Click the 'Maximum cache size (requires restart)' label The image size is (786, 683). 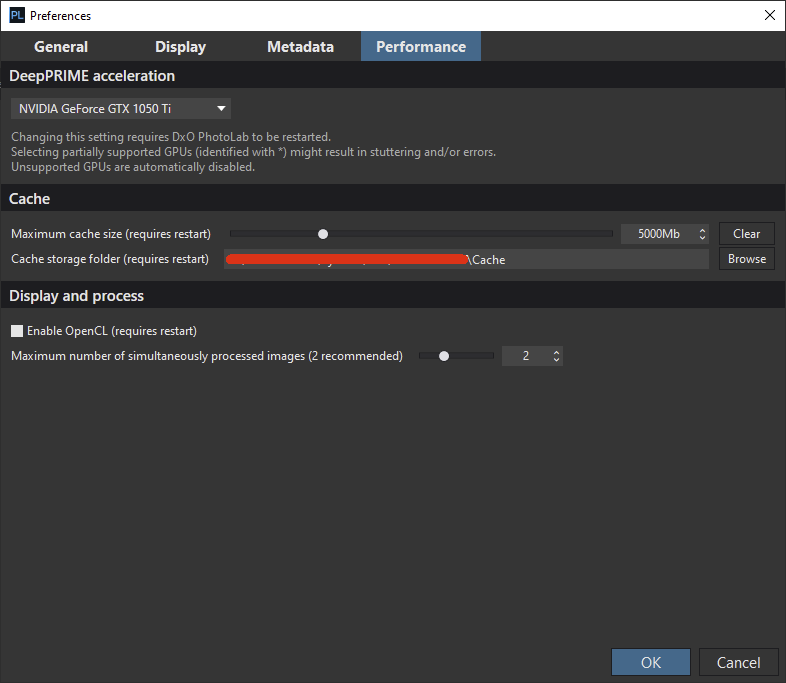point(111,234)
